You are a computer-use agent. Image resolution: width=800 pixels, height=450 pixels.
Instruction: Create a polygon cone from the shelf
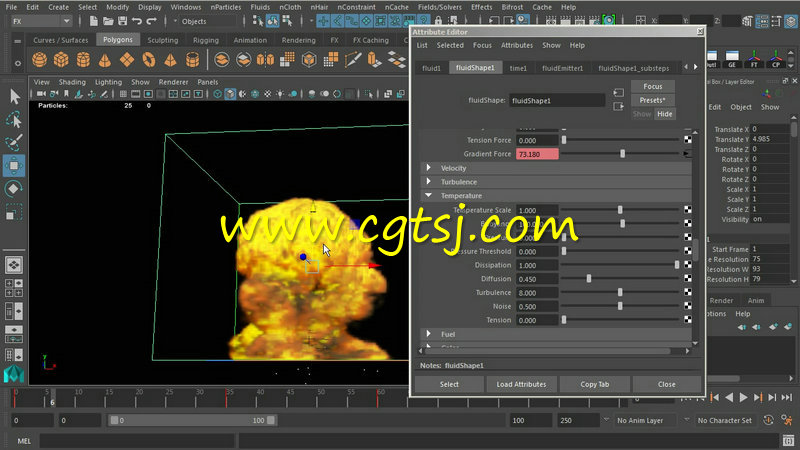click(x=105, y=60)
